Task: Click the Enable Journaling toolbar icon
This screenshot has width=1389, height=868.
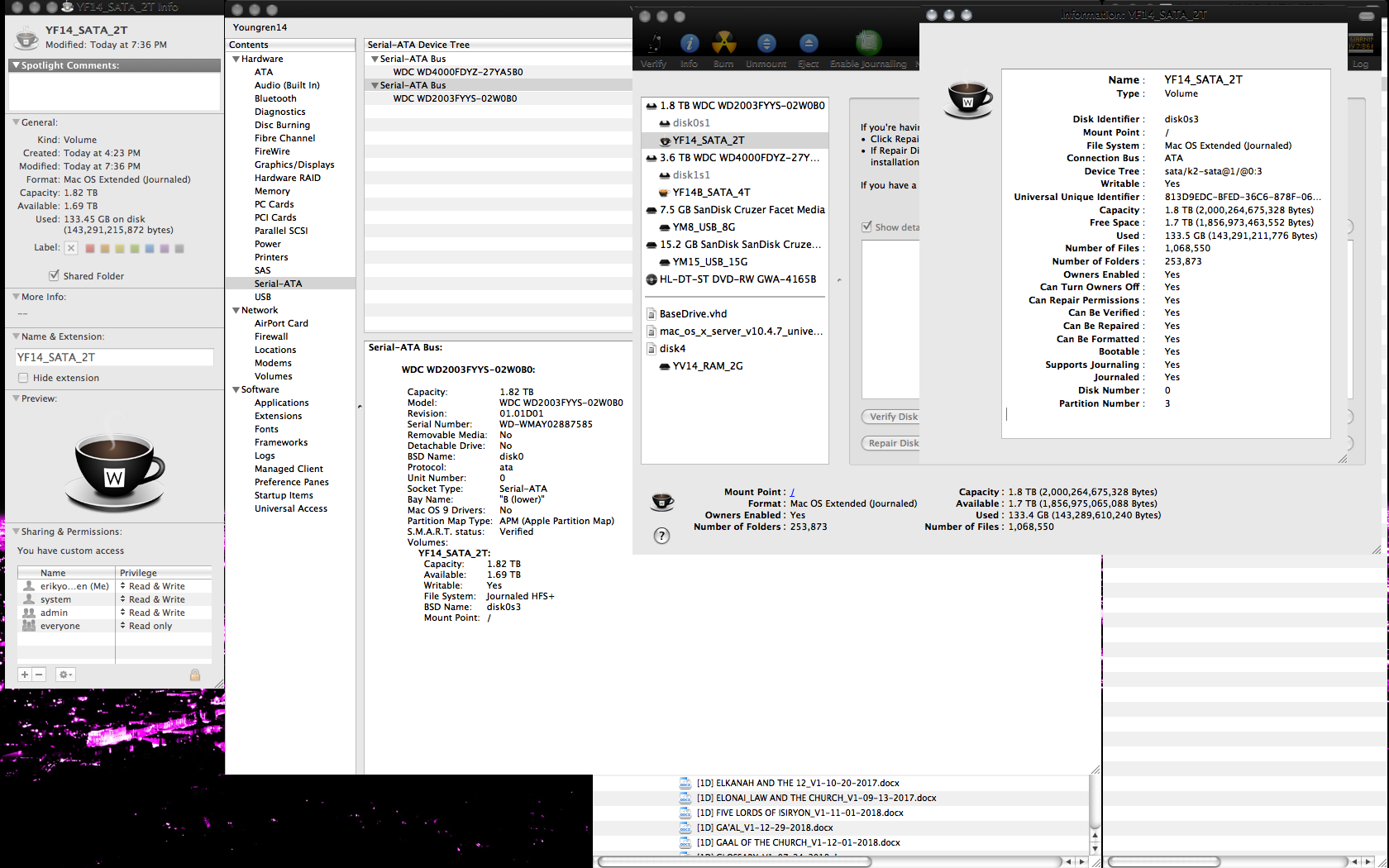Action: click(868, 43)
